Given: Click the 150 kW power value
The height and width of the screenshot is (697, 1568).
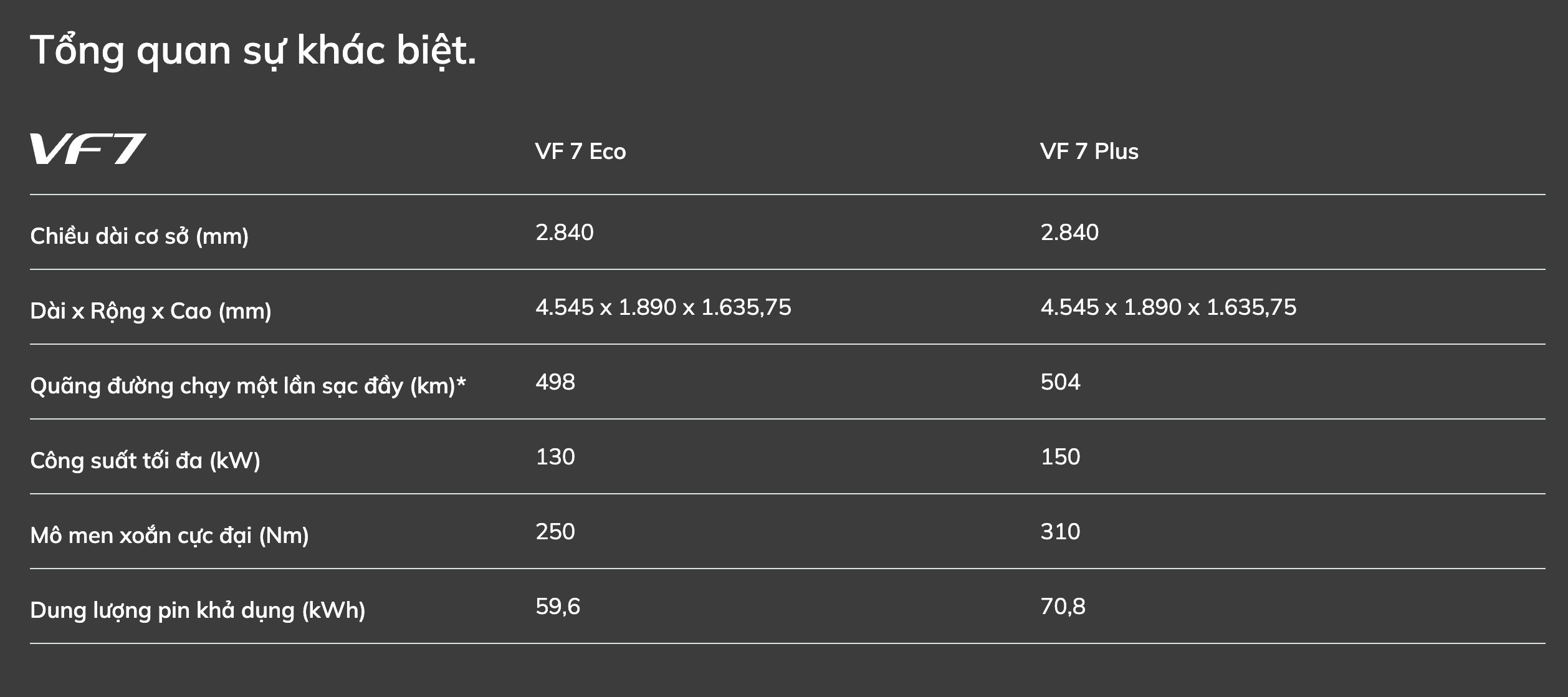Looking at the screenshot, I should [1060, 457].
